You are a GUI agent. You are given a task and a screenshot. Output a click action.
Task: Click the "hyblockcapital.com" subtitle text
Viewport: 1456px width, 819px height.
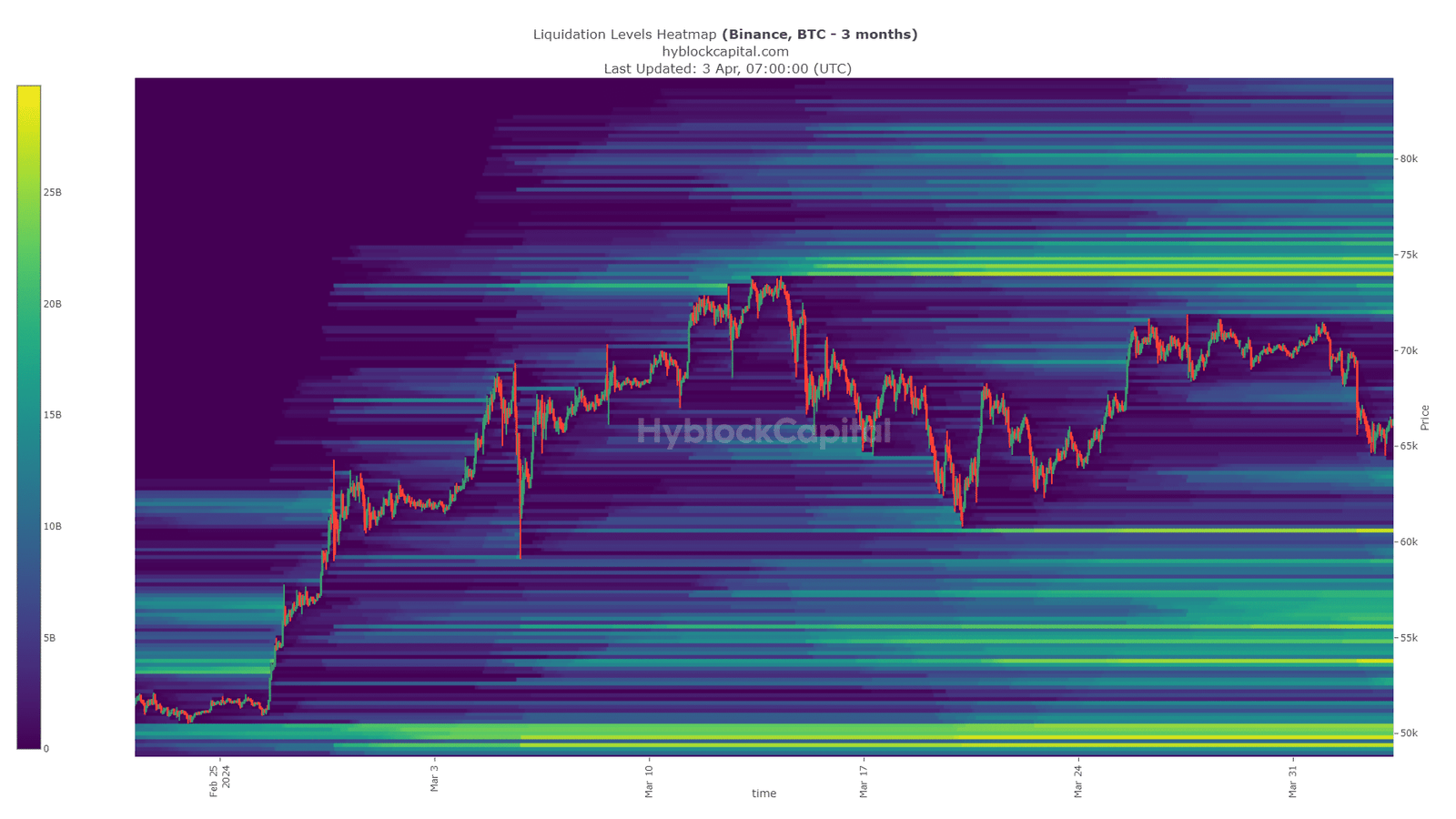click(x=725, y=52)
